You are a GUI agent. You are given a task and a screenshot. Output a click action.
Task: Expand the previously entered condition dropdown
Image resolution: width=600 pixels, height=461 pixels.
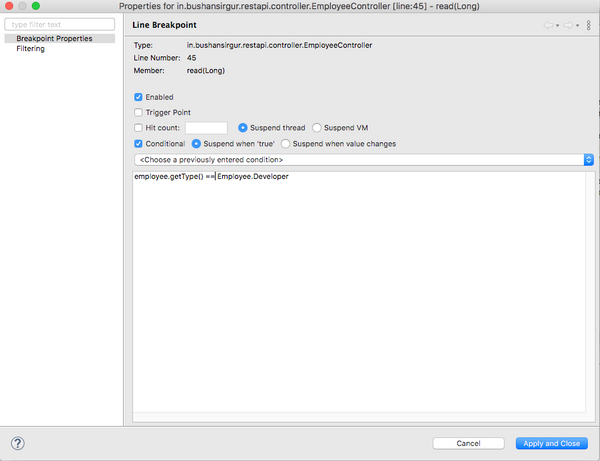(x=588, y=159)
